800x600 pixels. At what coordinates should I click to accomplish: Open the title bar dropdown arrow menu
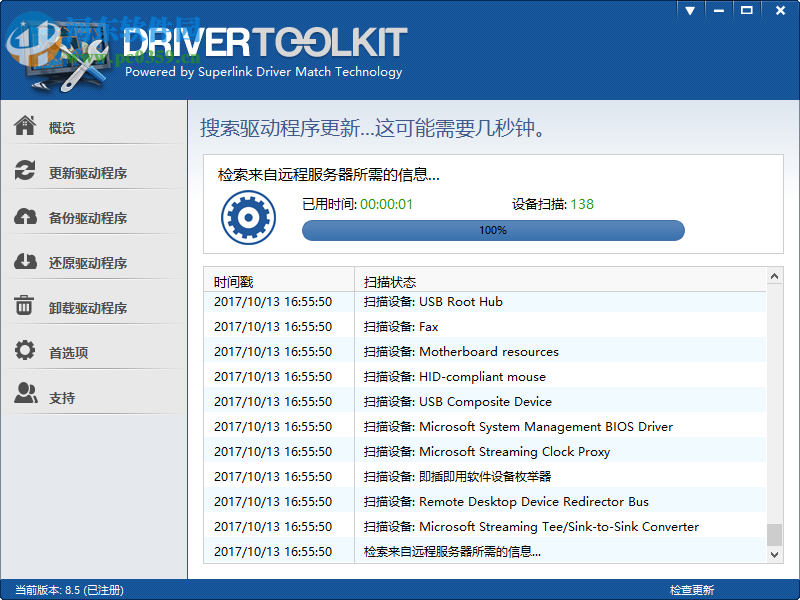click(689, 10)
